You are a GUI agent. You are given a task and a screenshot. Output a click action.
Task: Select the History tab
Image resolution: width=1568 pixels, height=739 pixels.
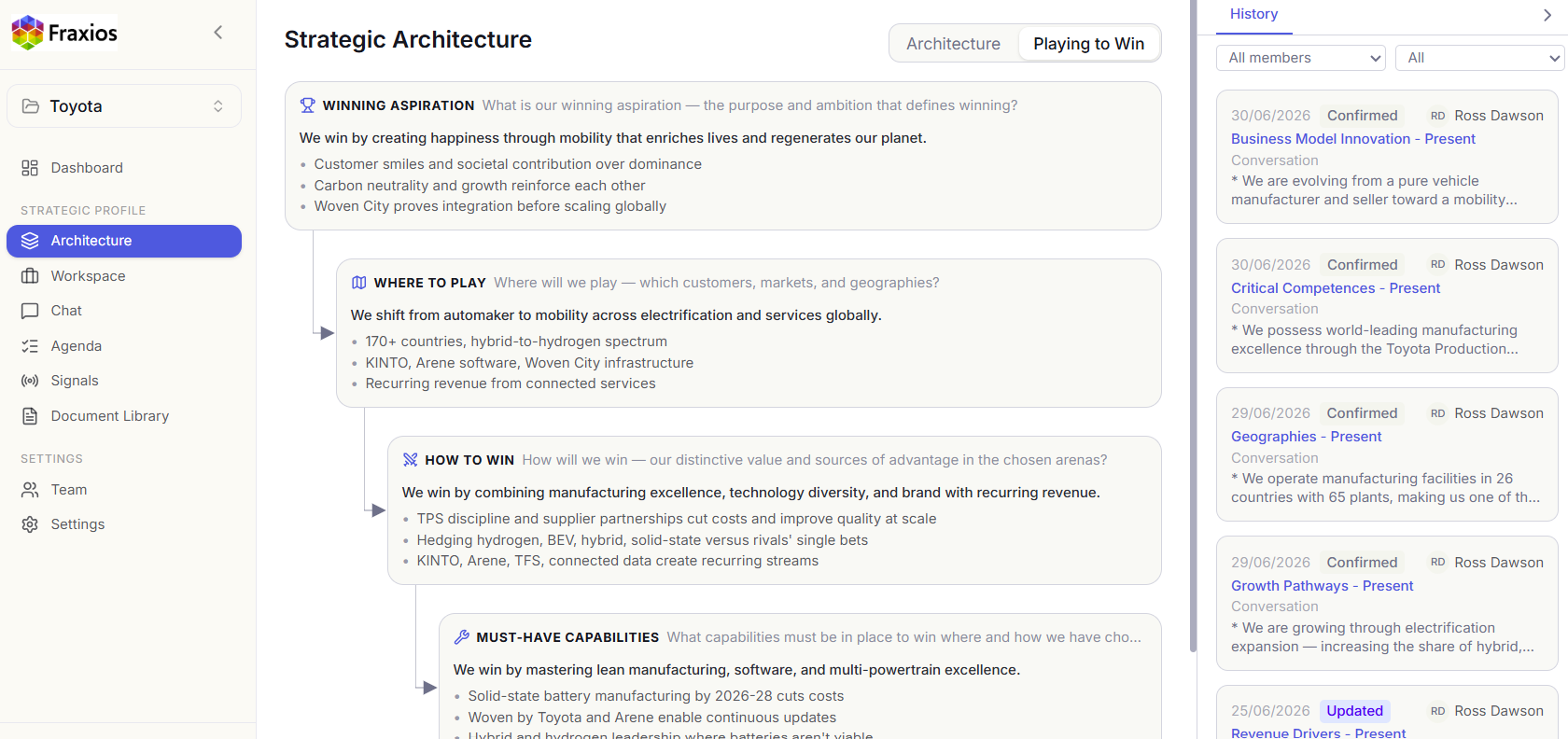tap(1253, 14)
